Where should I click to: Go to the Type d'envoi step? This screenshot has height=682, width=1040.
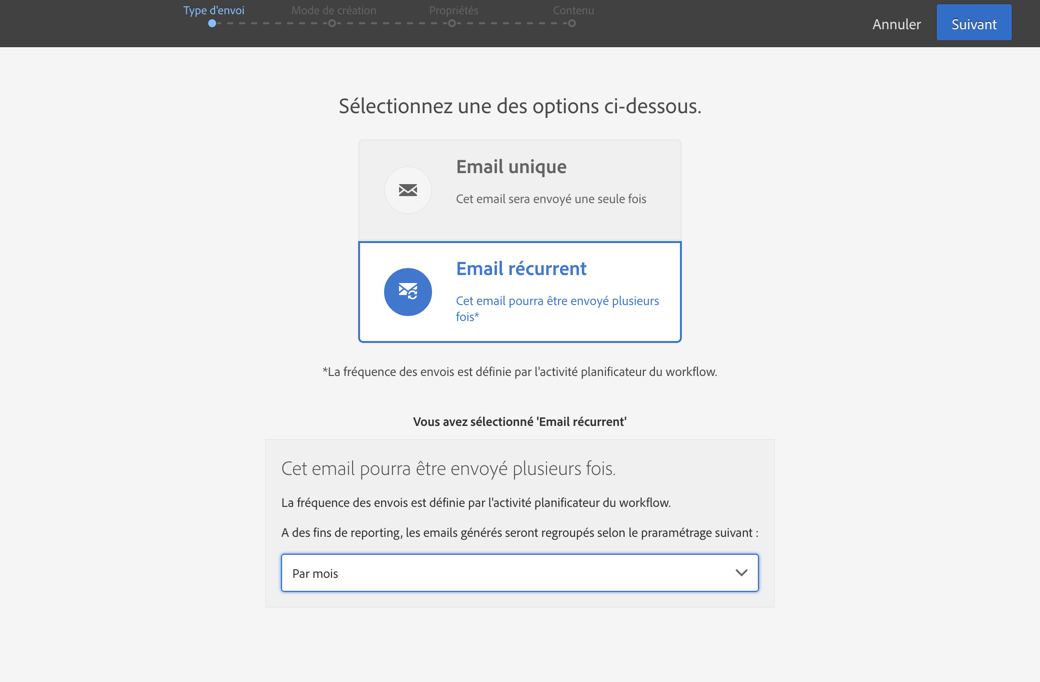pos(214,11)
